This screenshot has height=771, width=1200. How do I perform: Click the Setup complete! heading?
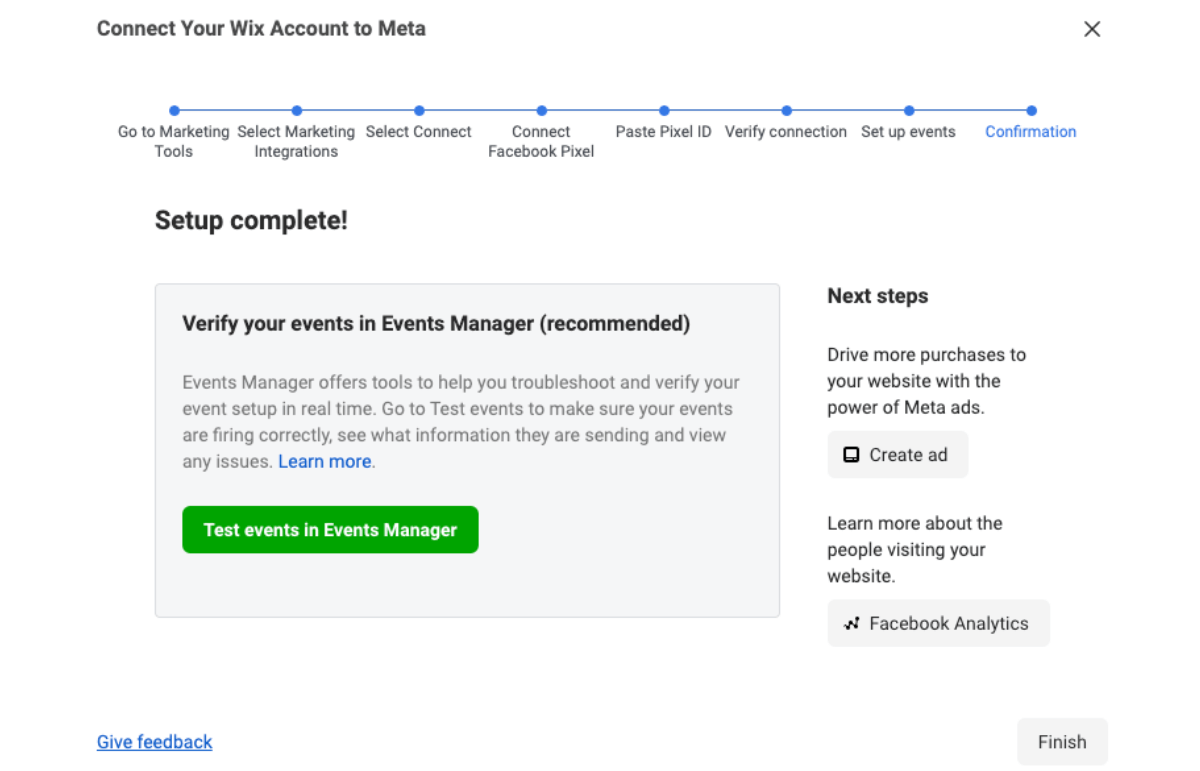[251, 220]
